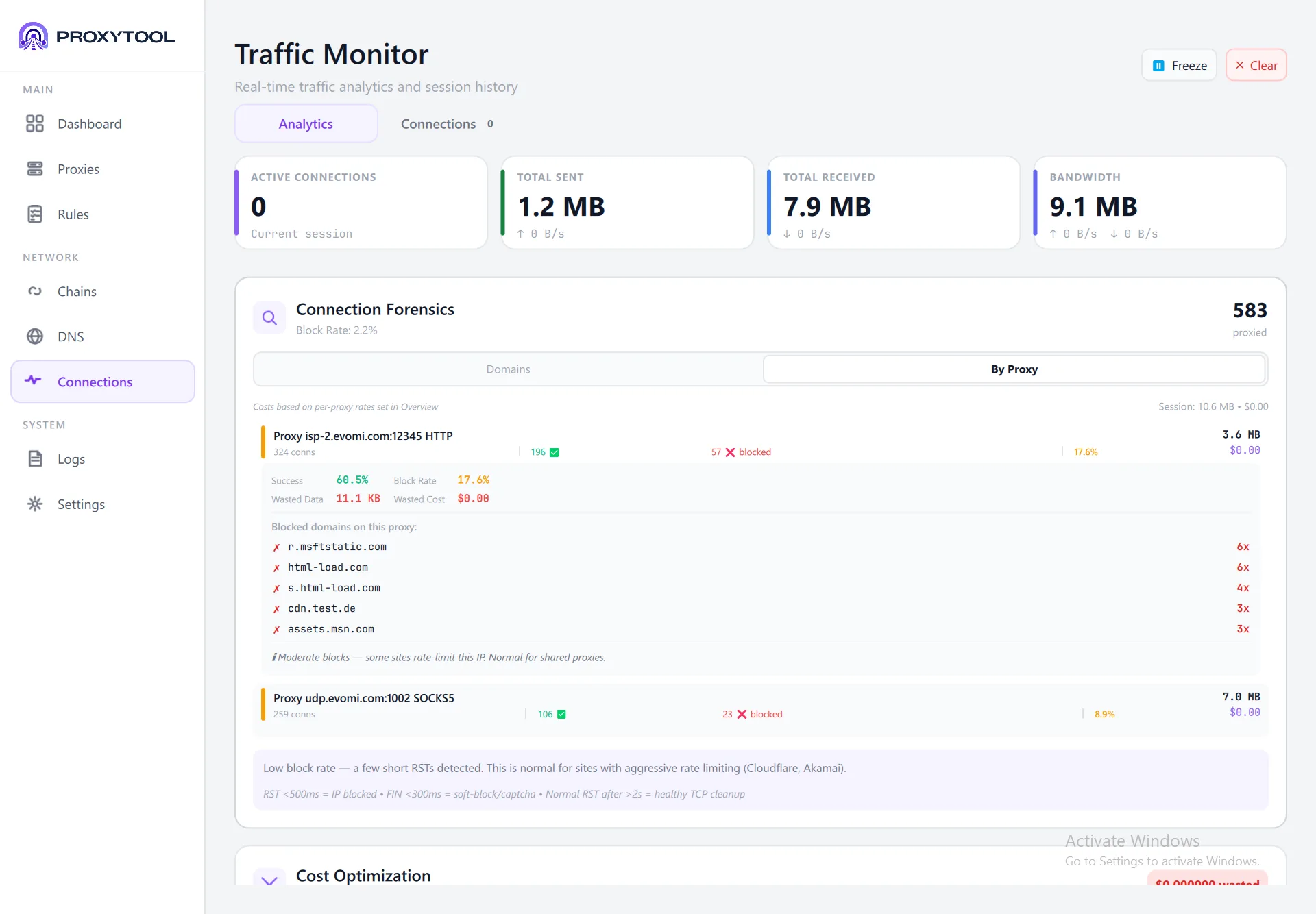1316x914 pixels.
Task: Click the 17.6% rate on isp-2 row
Action: pyautogui.click(x=1086, y=452)
